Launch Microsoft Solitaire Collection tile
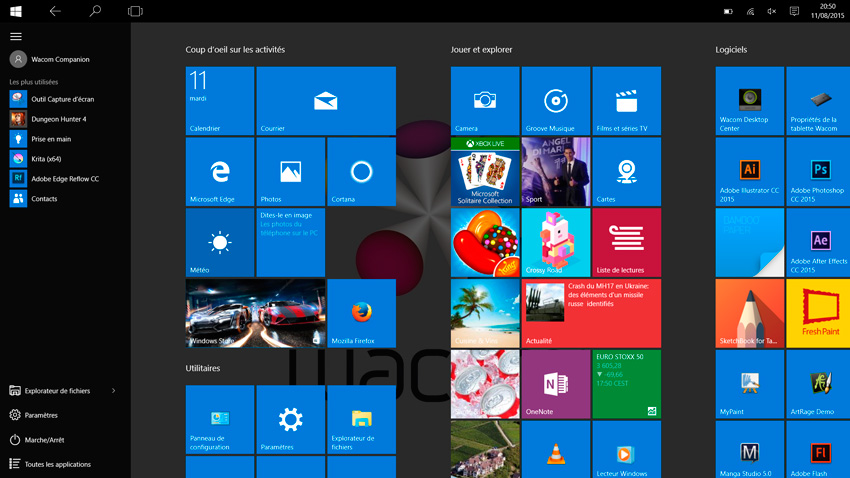The height and width of the screenshot is (478, 850). click(485, 172)
